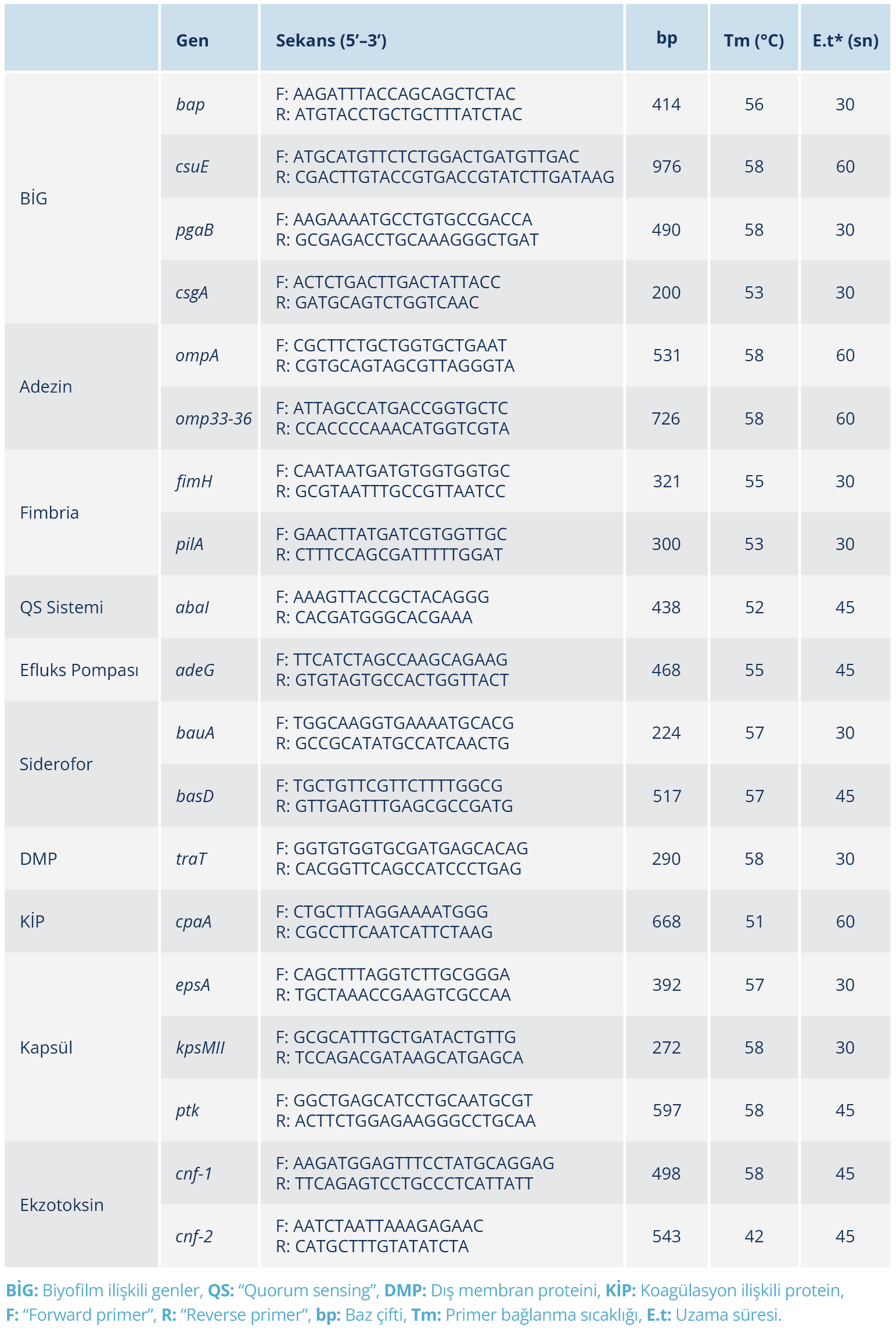The height and width of the screenshot is (1337, 896).
Task: Select the Tm value 42 for cnf-2
Action: click(x=754, y=1237)
